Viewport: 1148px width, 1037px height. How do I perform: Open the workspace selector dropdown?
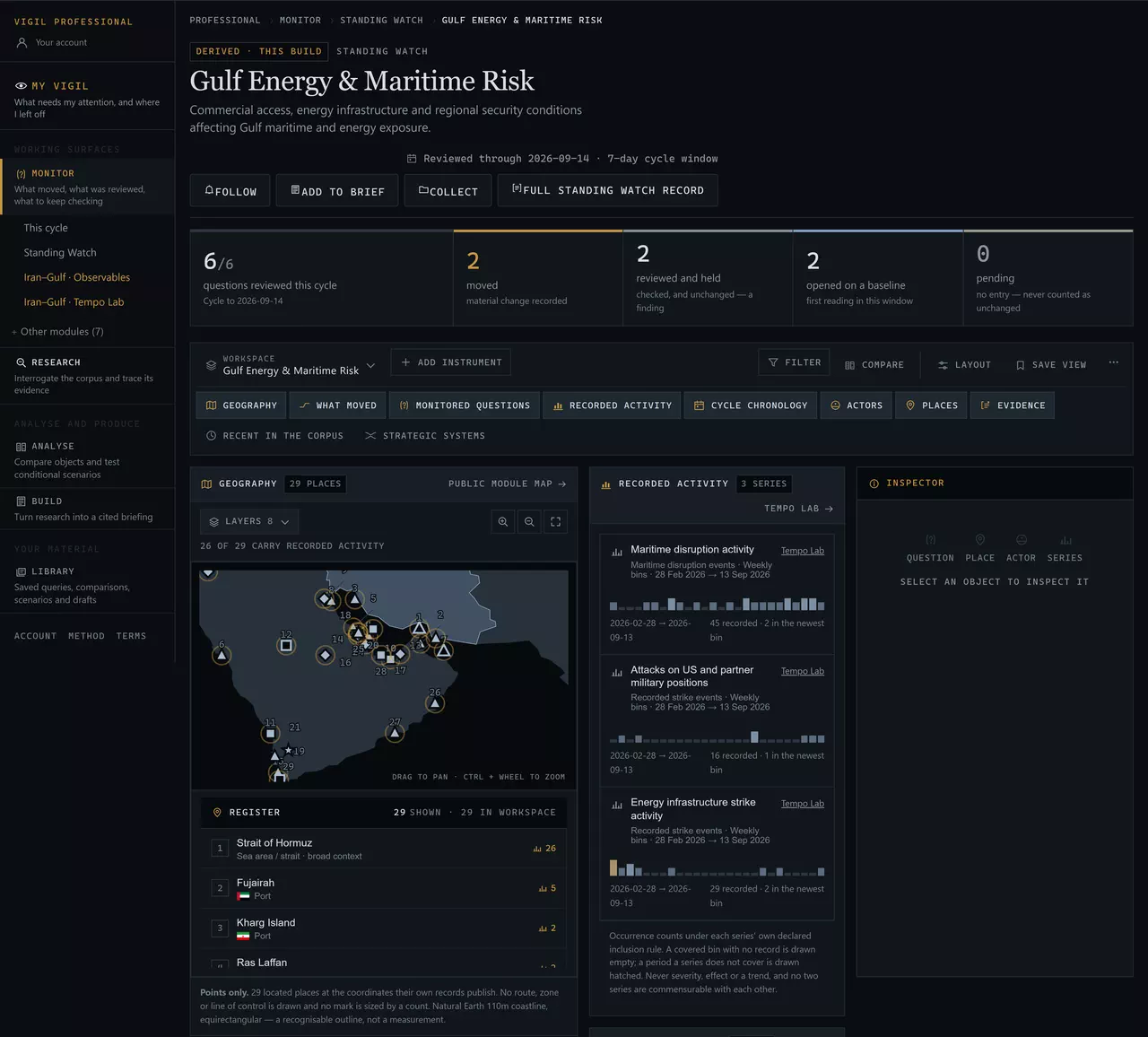pyautogui.click(x=291, y=365)
